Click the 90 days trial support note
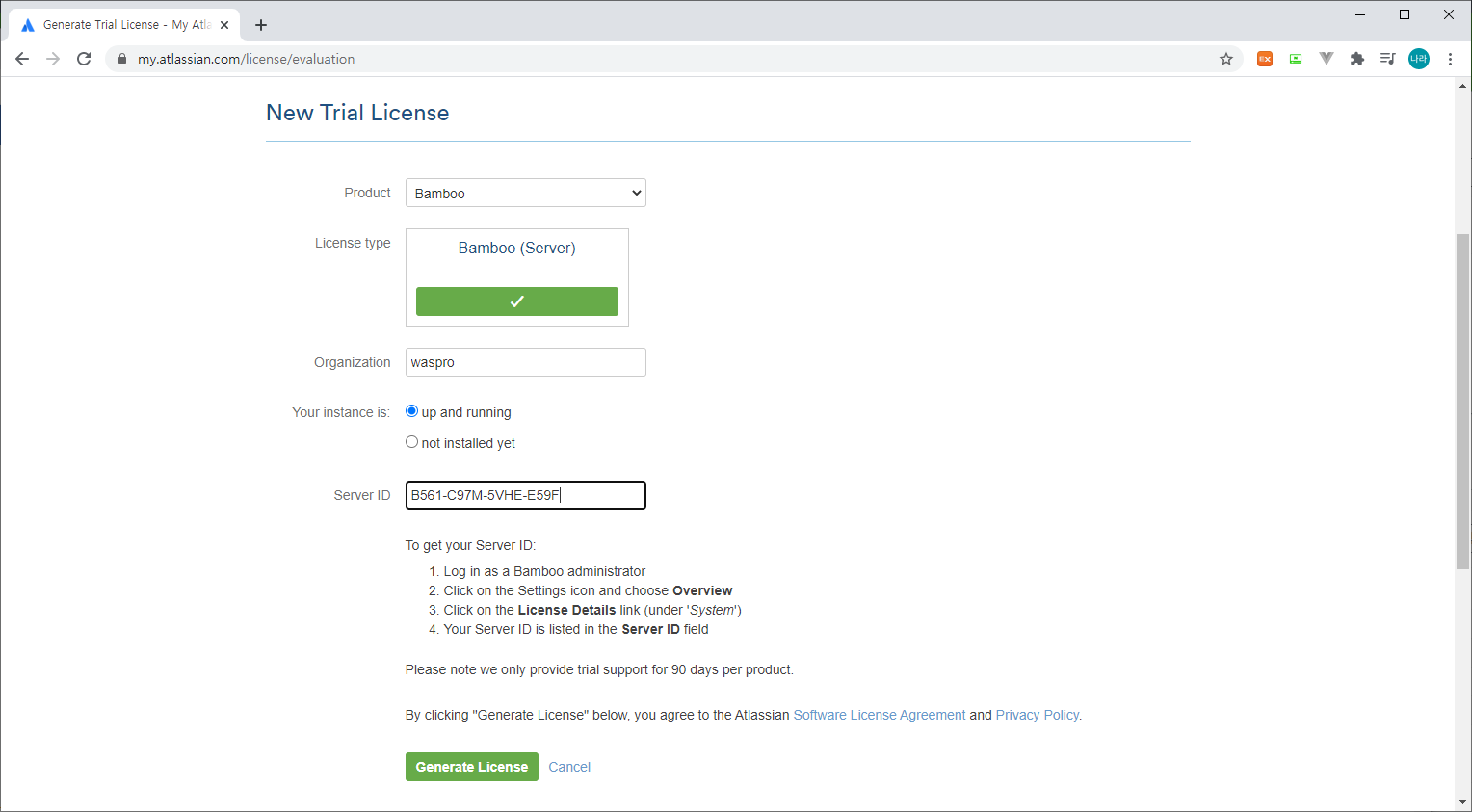 pyautogui.click(x=599, y=669)
